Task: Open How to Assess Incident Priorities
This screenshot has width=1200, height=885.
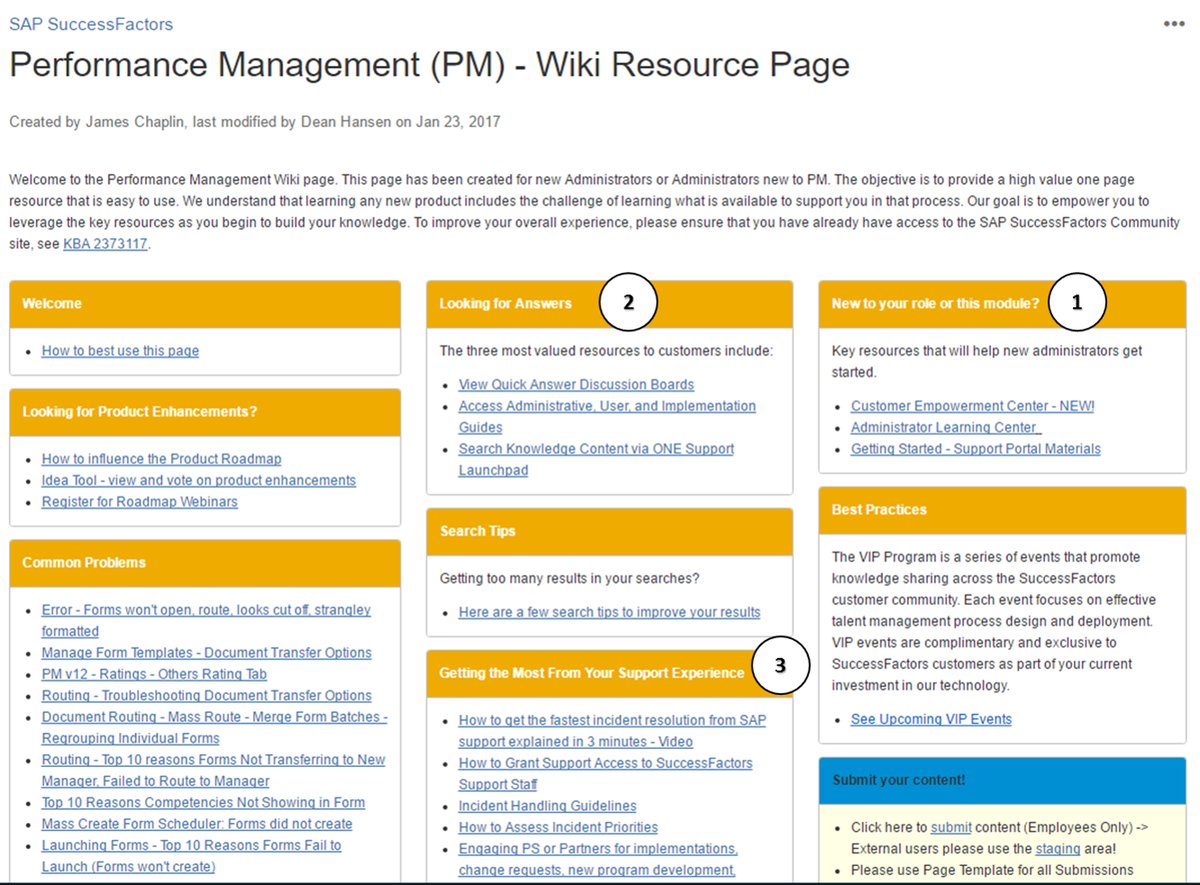Action: coord(558,827)
